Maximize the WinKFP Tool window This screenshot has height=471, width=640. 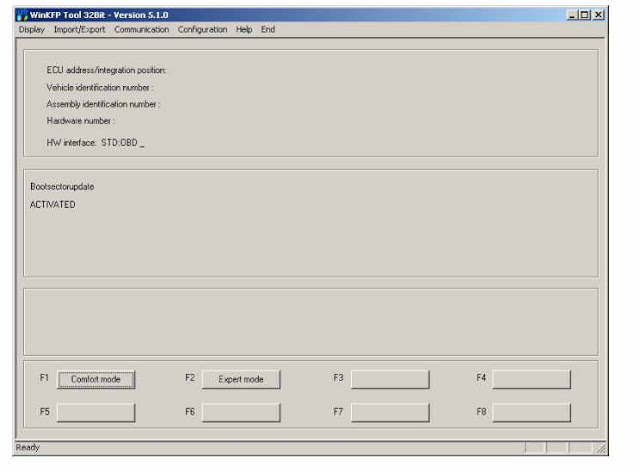(x=584, y=15)
